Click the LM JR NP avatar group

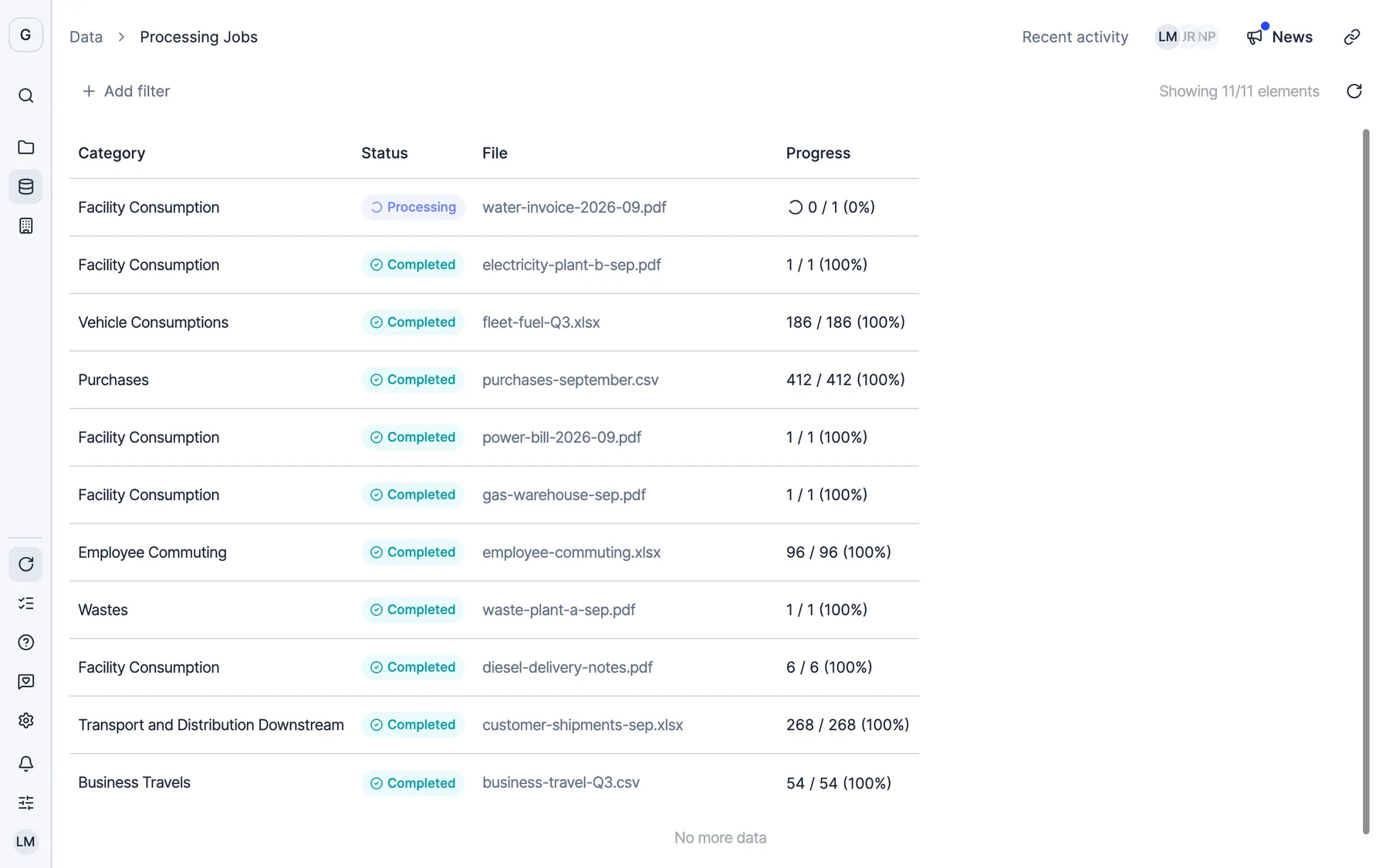tap(1187, 37)
